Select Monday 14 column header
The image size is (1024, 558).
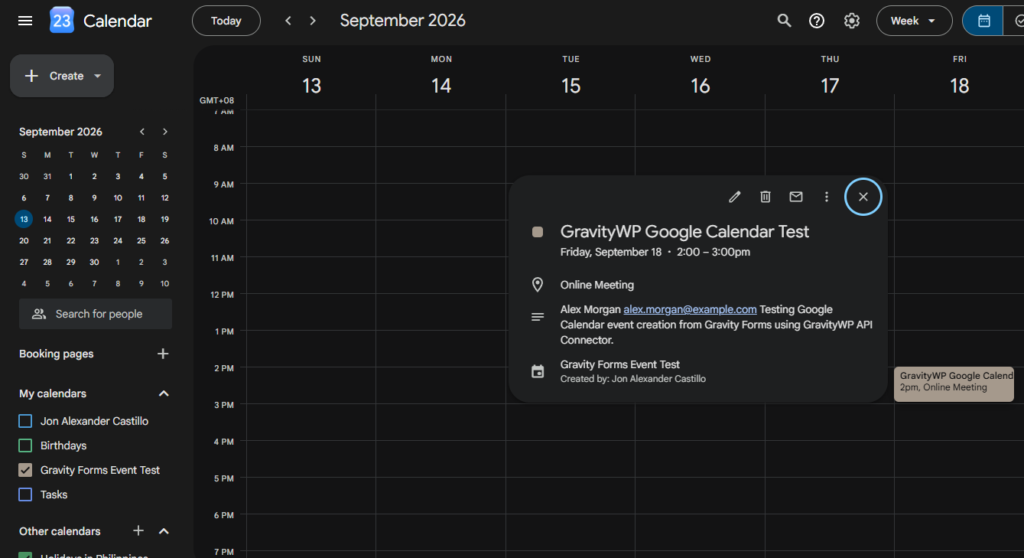click(441, 76)
